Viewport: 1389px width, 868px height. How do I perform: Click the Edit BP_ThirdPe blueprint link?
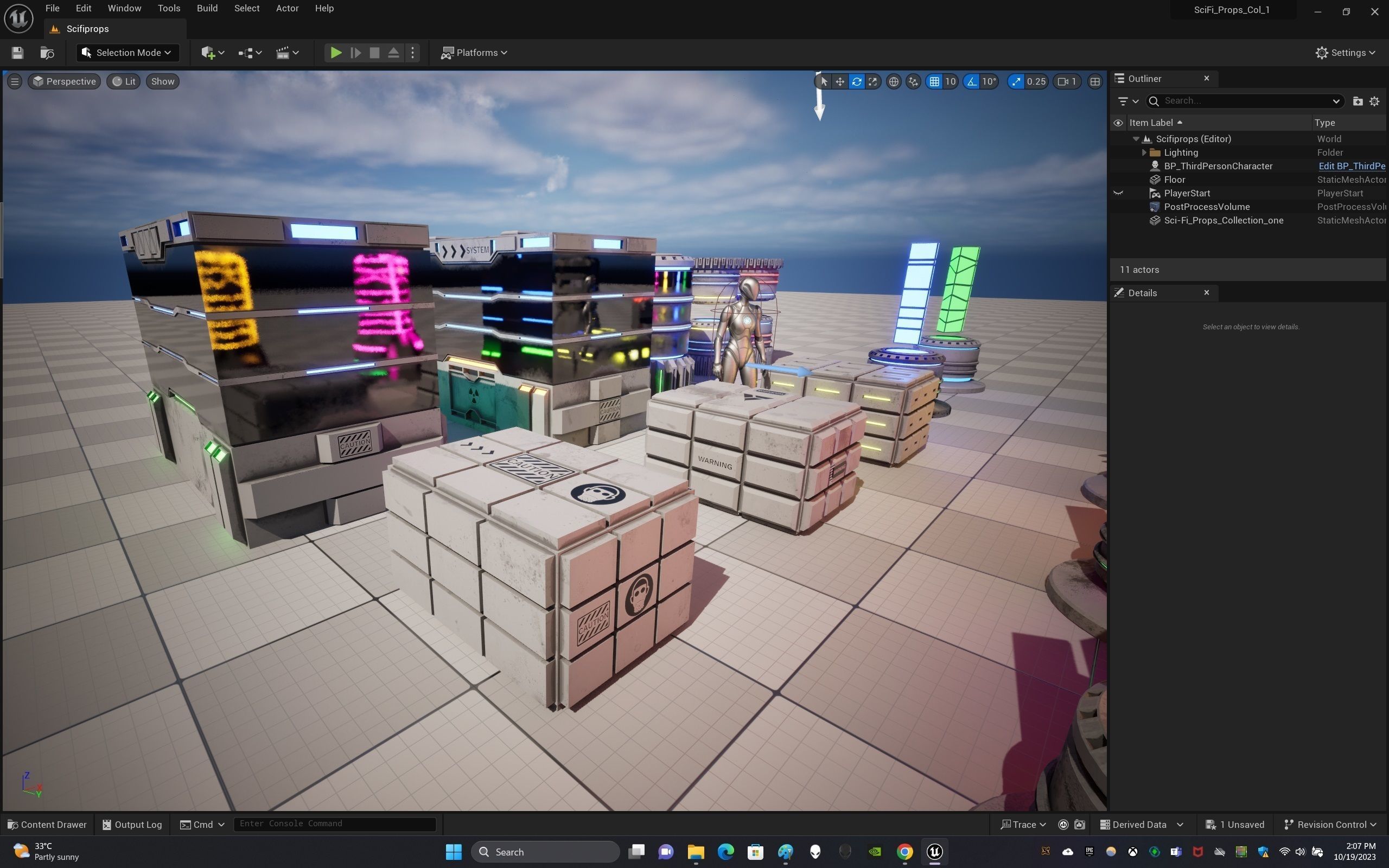(1351, 166)
